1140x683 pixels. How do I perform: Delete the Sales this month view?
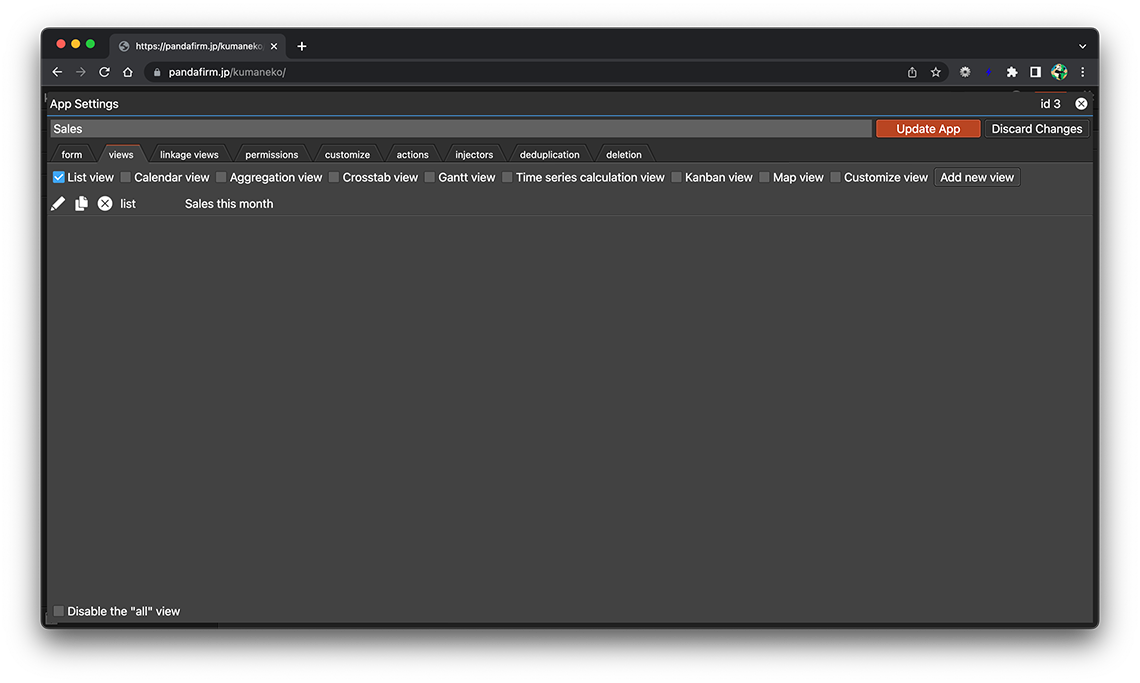click(x=105, y=204)
